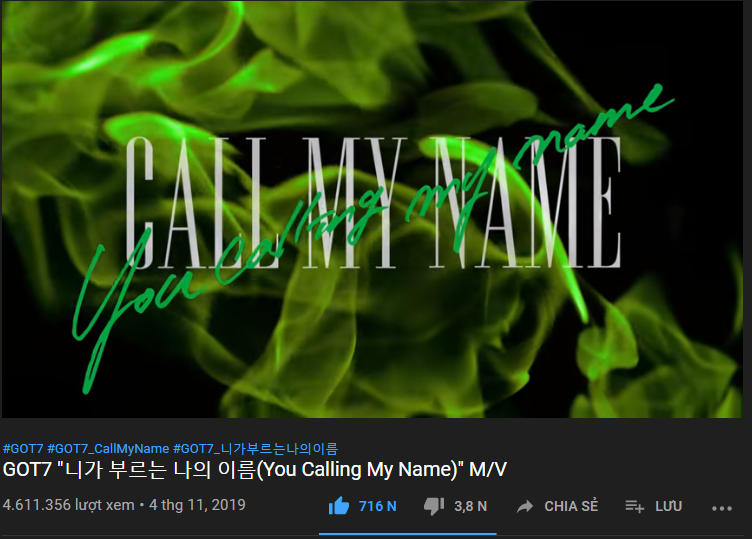The width and height of the screenshot is (752, 539).
Task: Open the three-dot more actions menu
Action: 722,508
